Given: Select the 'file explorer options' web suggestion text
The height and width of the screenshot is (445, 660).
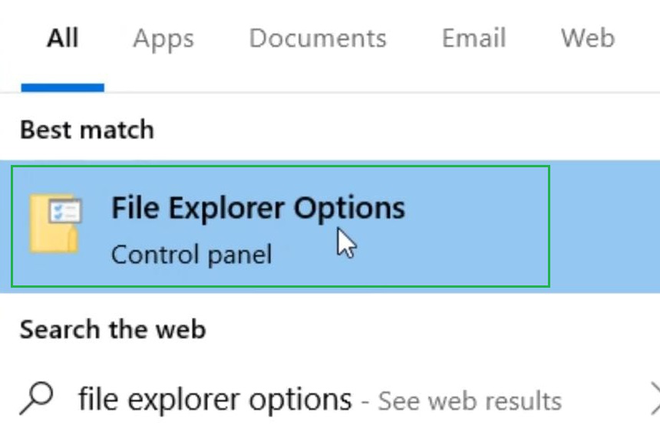Looking at the screenshot, I should 215,400.
